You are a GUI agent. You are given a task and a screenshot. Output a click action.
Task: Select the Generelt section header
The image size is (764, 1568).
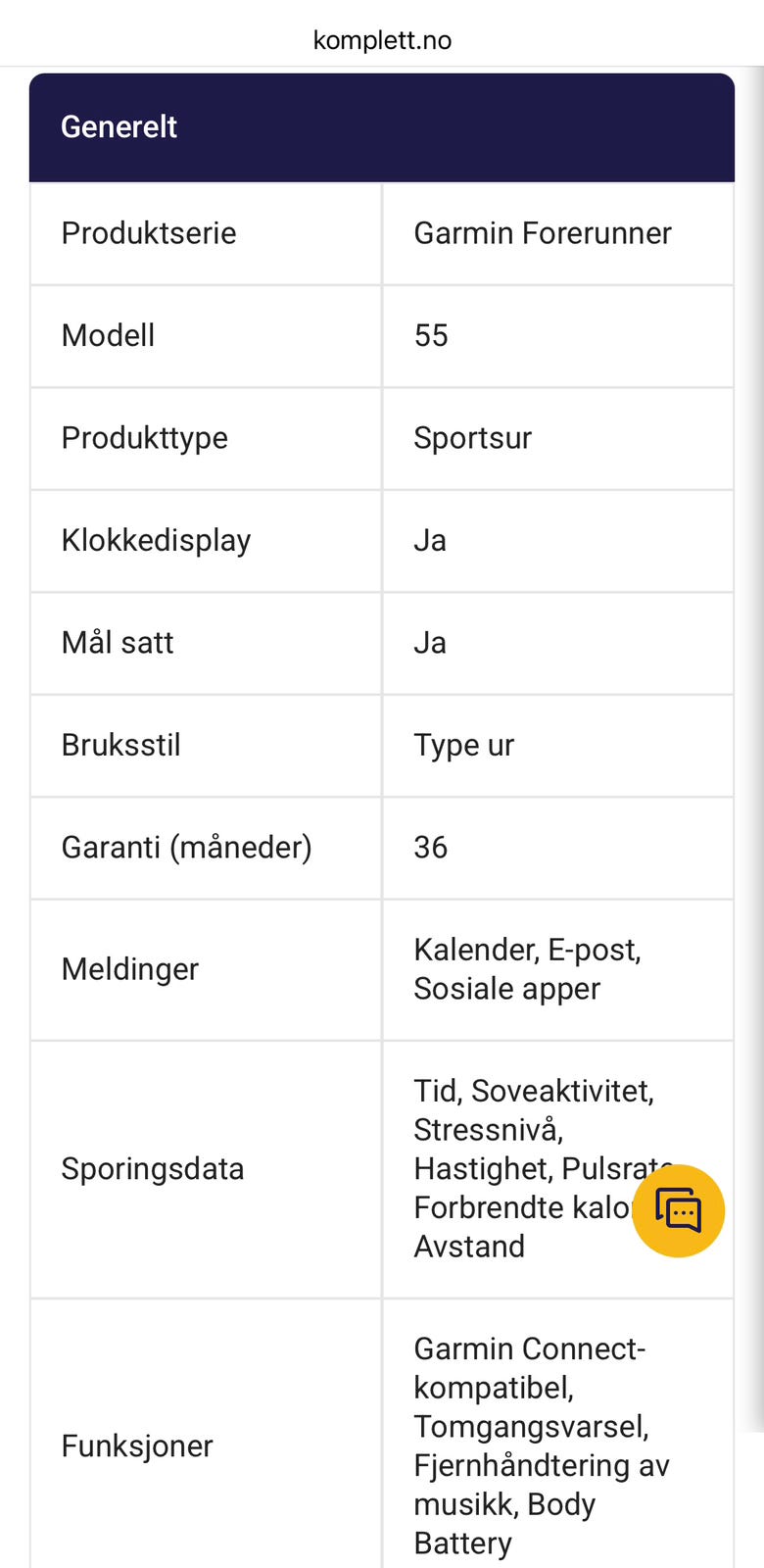click(382, 127)
